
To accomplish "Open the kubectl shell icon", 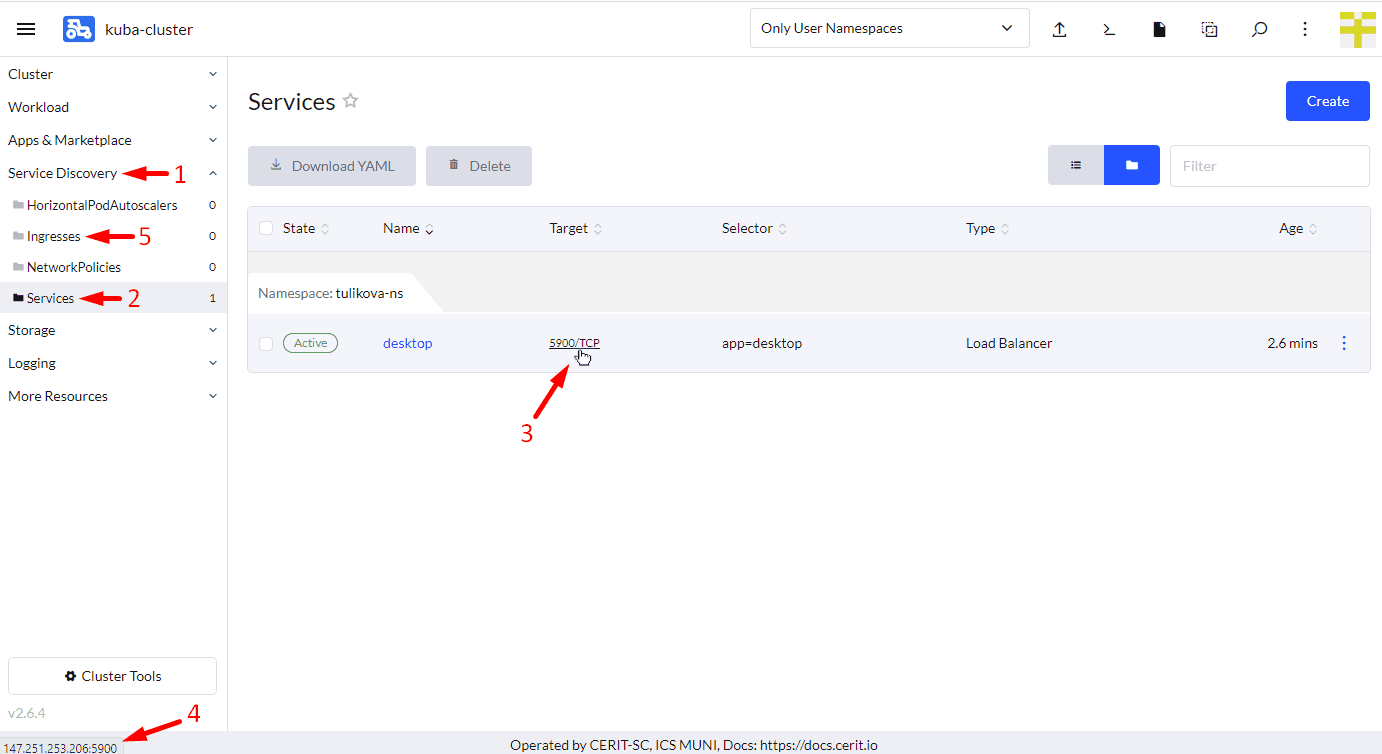I will pos(1109,29).
